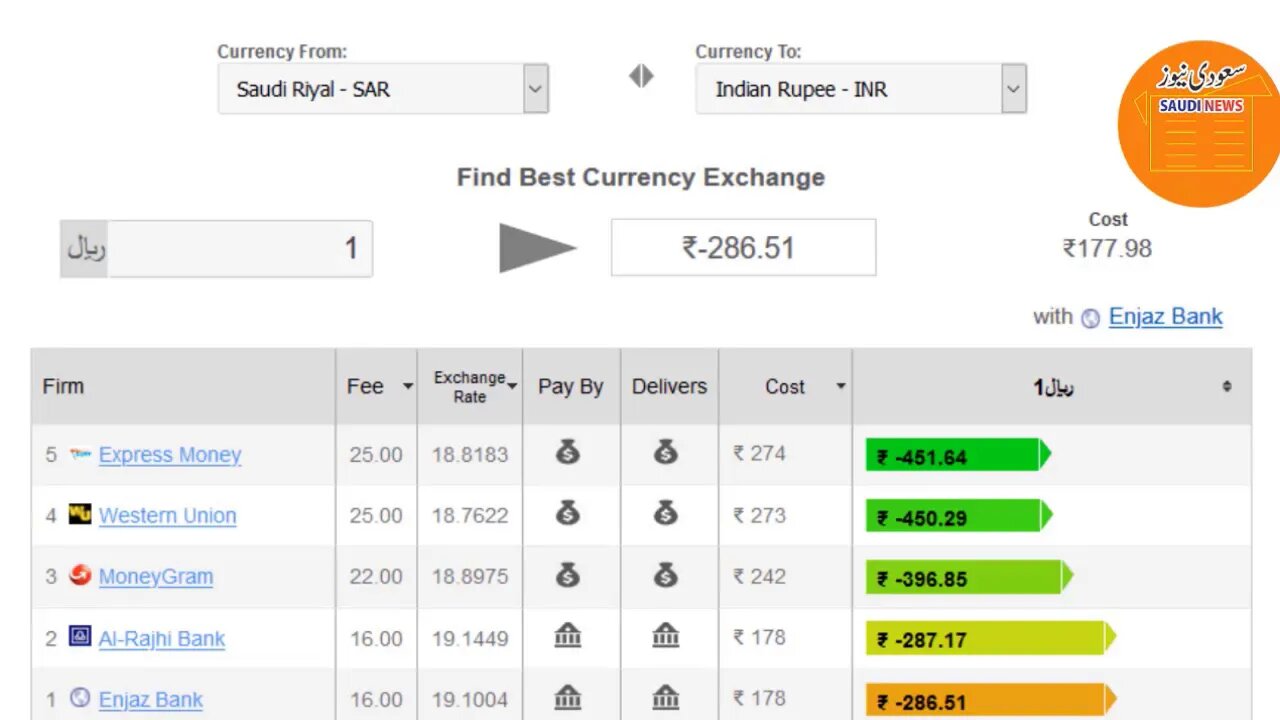
Task: Click the Delivers column header
Action: [669, 386]
